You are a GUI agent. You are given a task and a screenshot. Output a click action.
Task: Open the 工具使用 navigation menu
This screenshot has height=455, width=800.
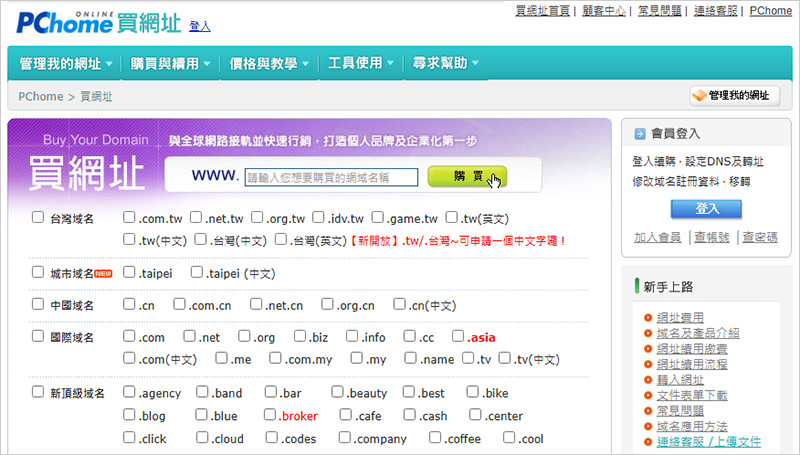tap(359, 64)
